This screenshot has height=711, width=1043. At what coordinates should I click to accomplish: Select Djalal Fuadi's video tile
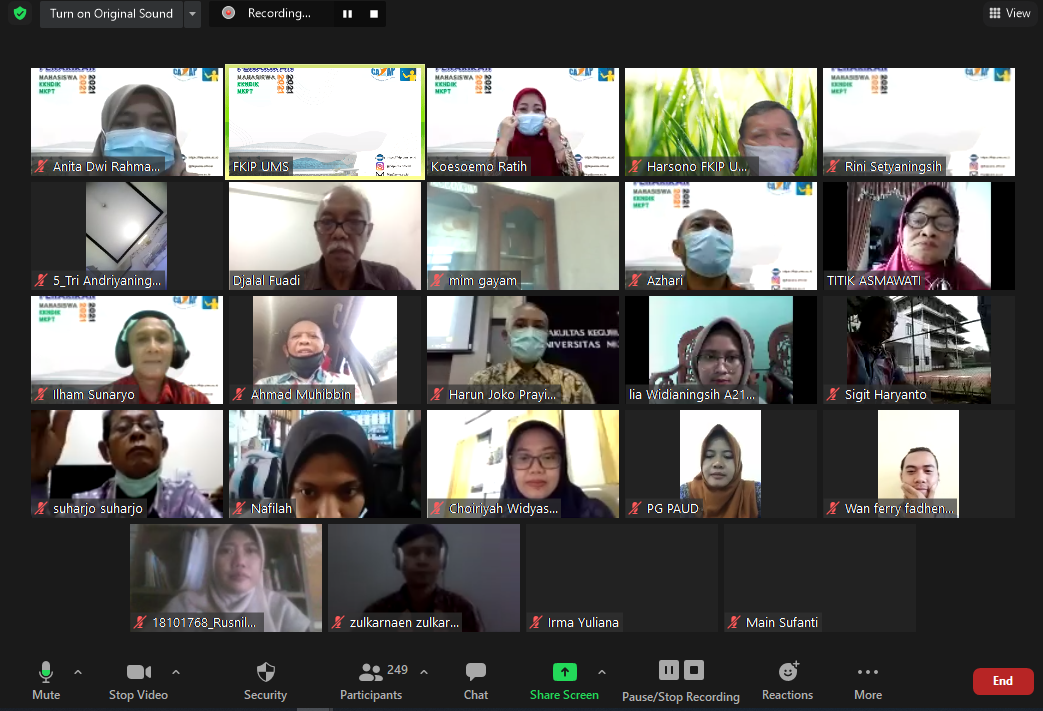coord(325,236)
